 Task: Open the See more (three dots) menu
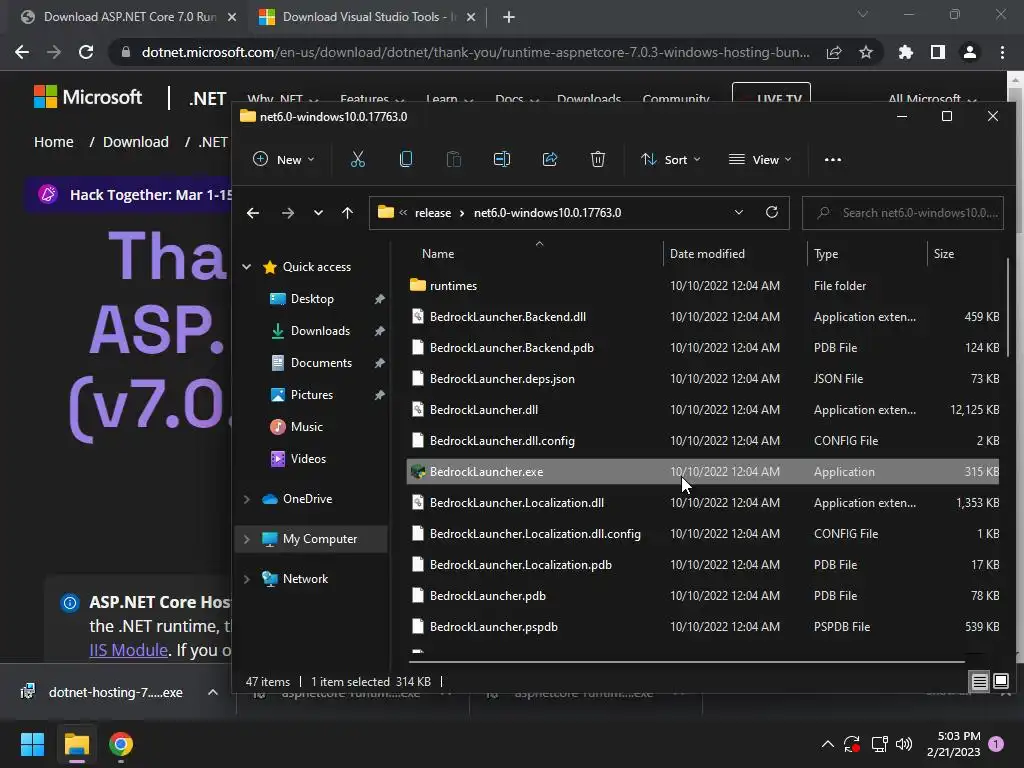[x=833, y=159]
